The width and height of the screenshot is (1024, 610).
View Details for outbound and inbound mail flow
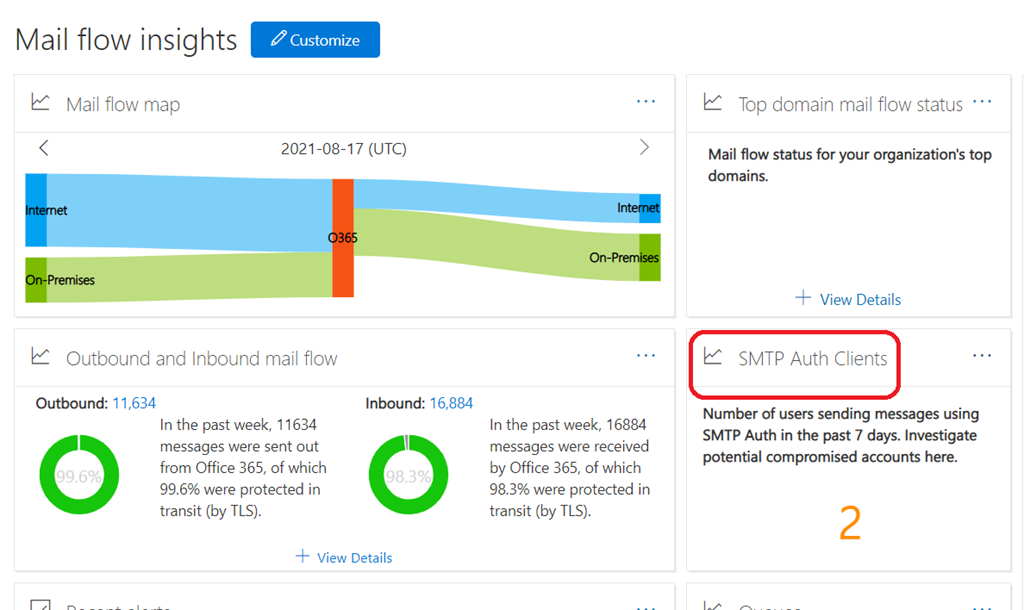[x=344, y=557]
